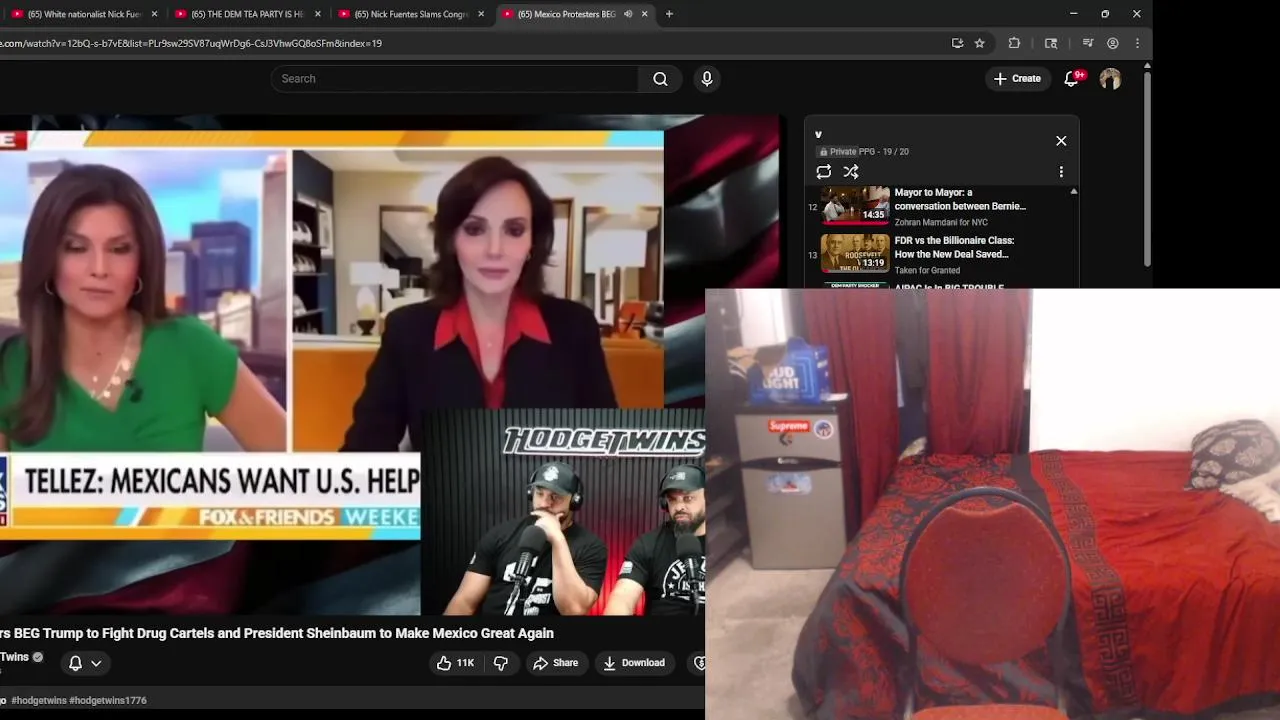
Task: Close THE DEM TEA PARTY tab
Action: tap(318, 14)
